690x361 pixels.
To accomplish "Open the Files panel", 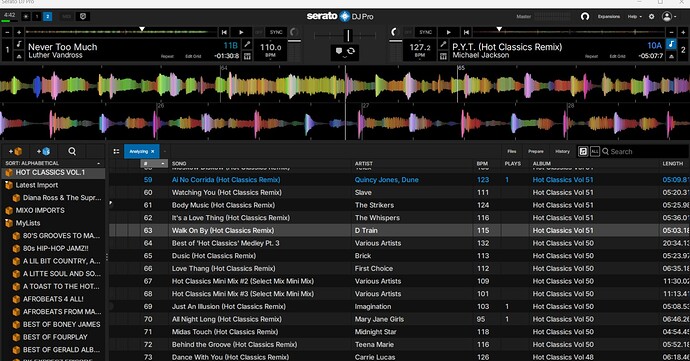I will (x=512, y=151).
